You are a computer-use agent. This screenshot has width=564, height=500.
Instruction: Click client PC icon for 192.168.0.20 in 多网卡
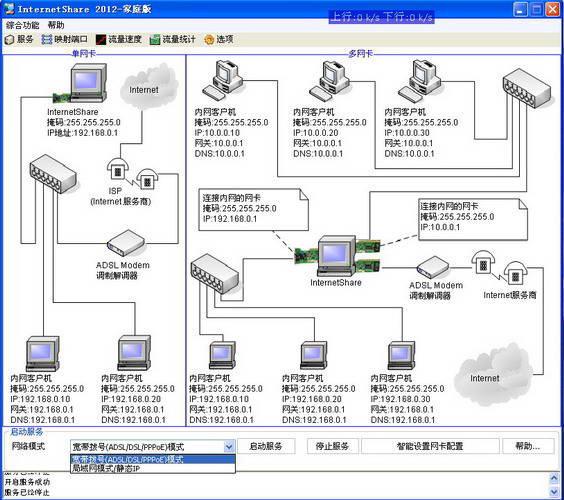coord(314,355)
